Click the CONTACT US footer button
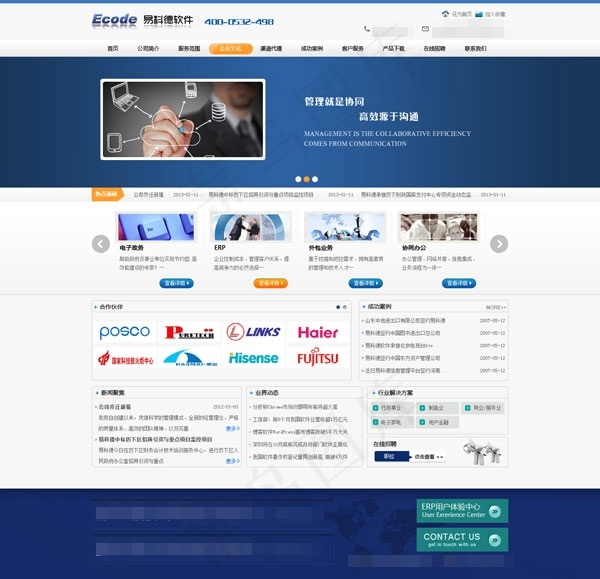600x579 pixels. point(462,540)
